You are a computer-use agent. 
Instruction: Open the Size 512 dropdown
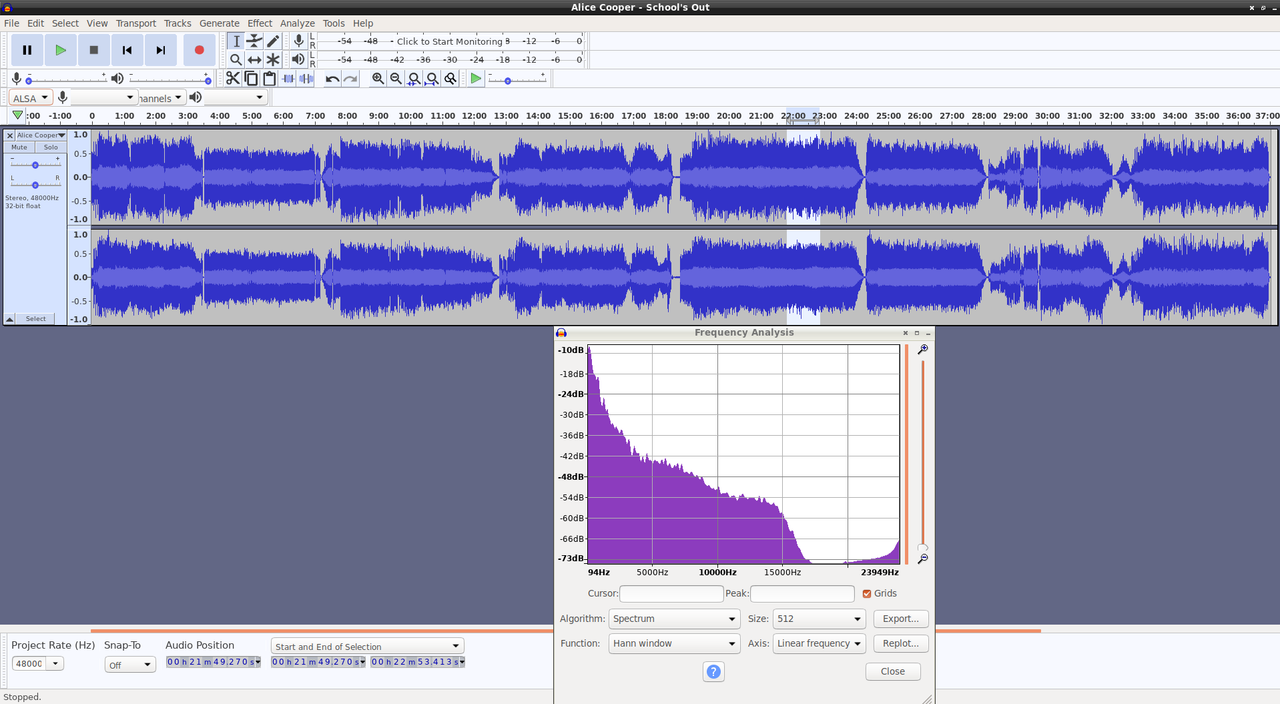819,619
